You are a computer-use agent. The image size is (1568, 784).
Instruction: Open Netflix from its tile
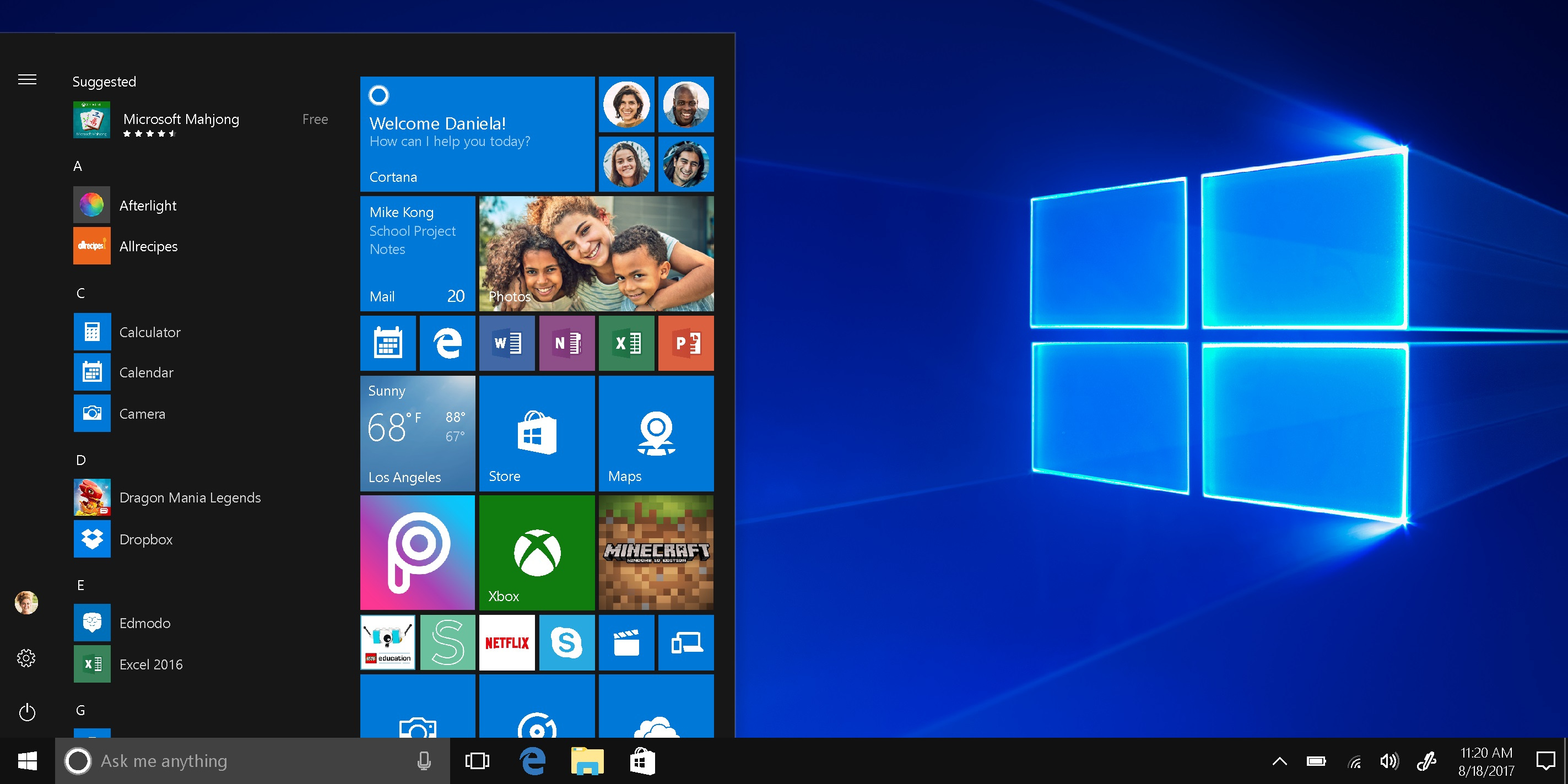click(507, 642)
